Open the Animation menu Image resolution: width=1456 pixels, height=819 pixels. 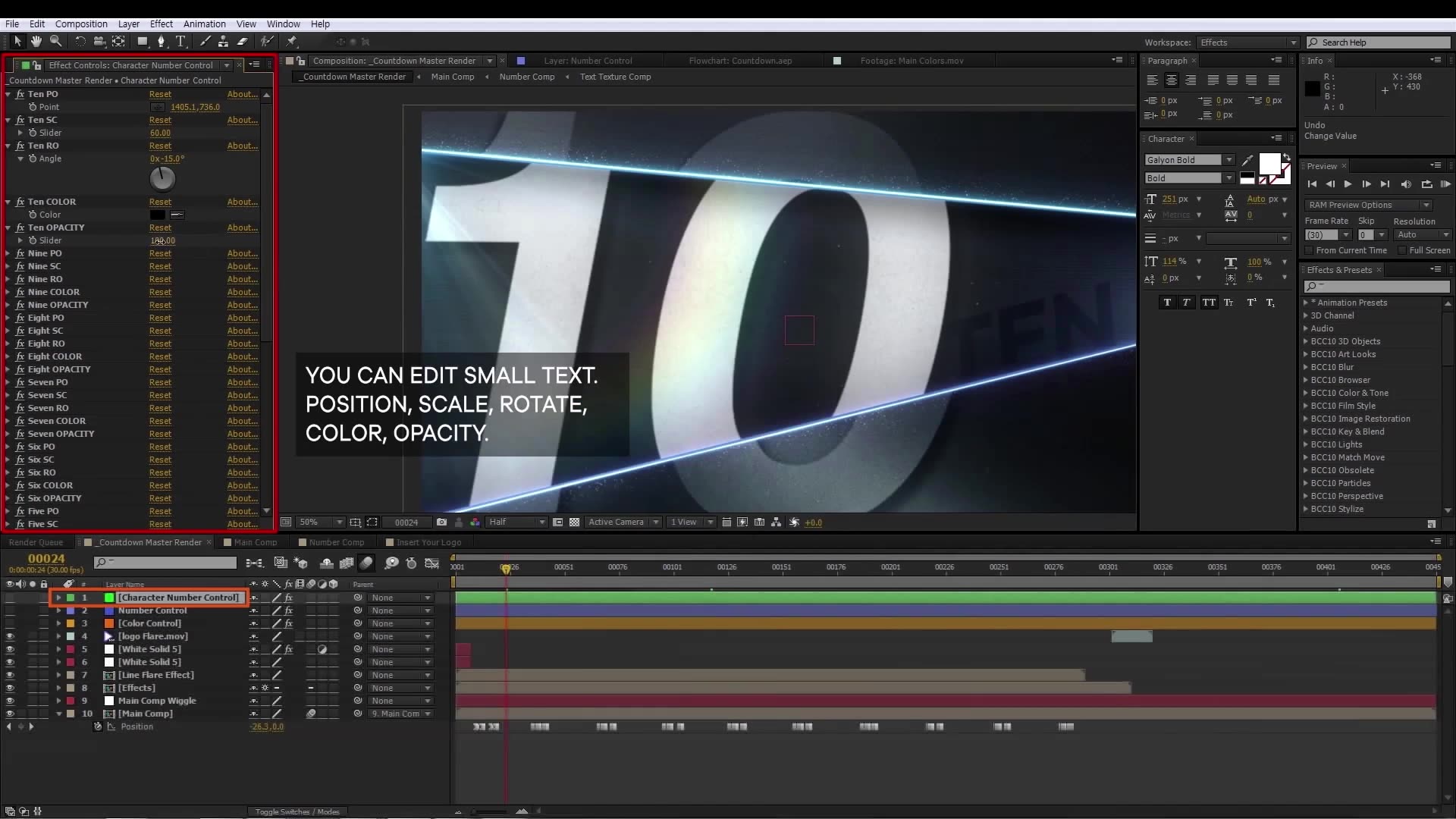coord(205,24)
